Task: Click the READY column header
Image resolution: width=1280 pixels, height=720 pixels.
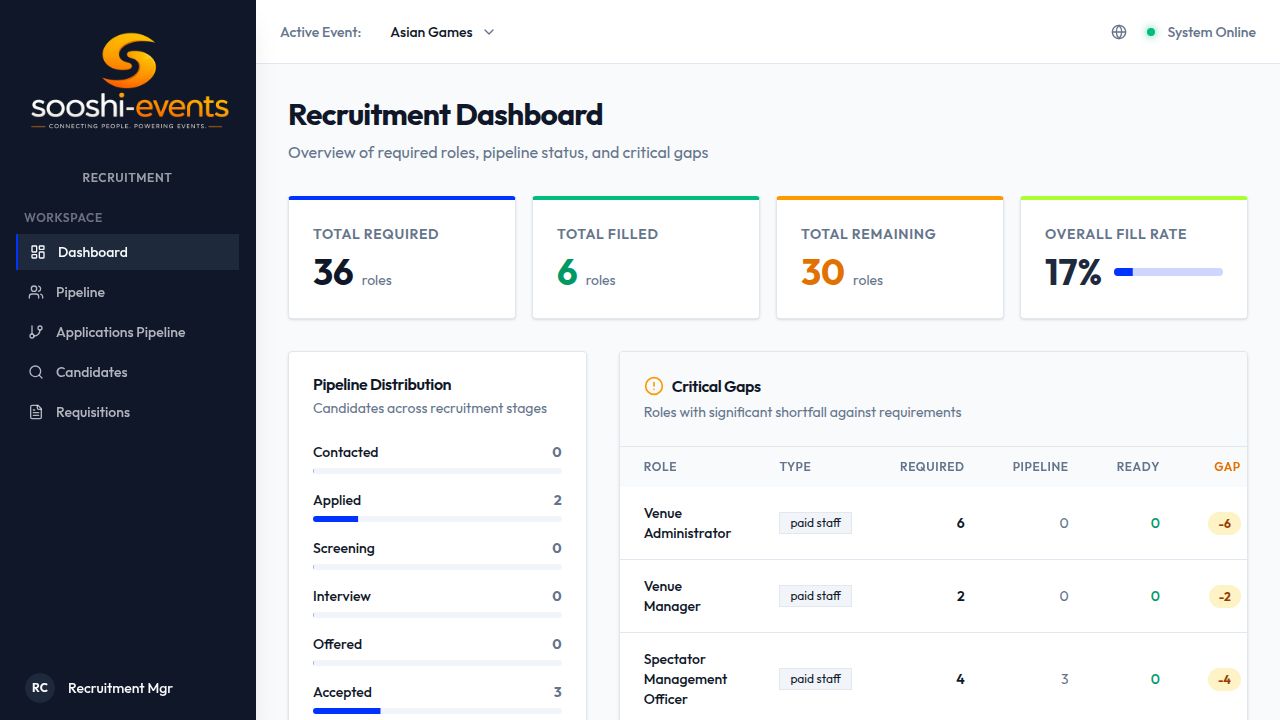Action: tap(1138, 467)
